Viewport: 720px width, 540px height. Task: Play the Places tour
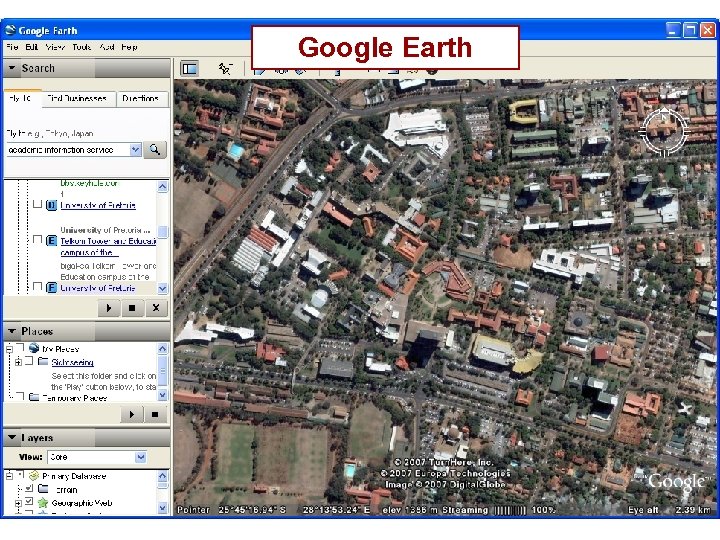pos(132,415)
